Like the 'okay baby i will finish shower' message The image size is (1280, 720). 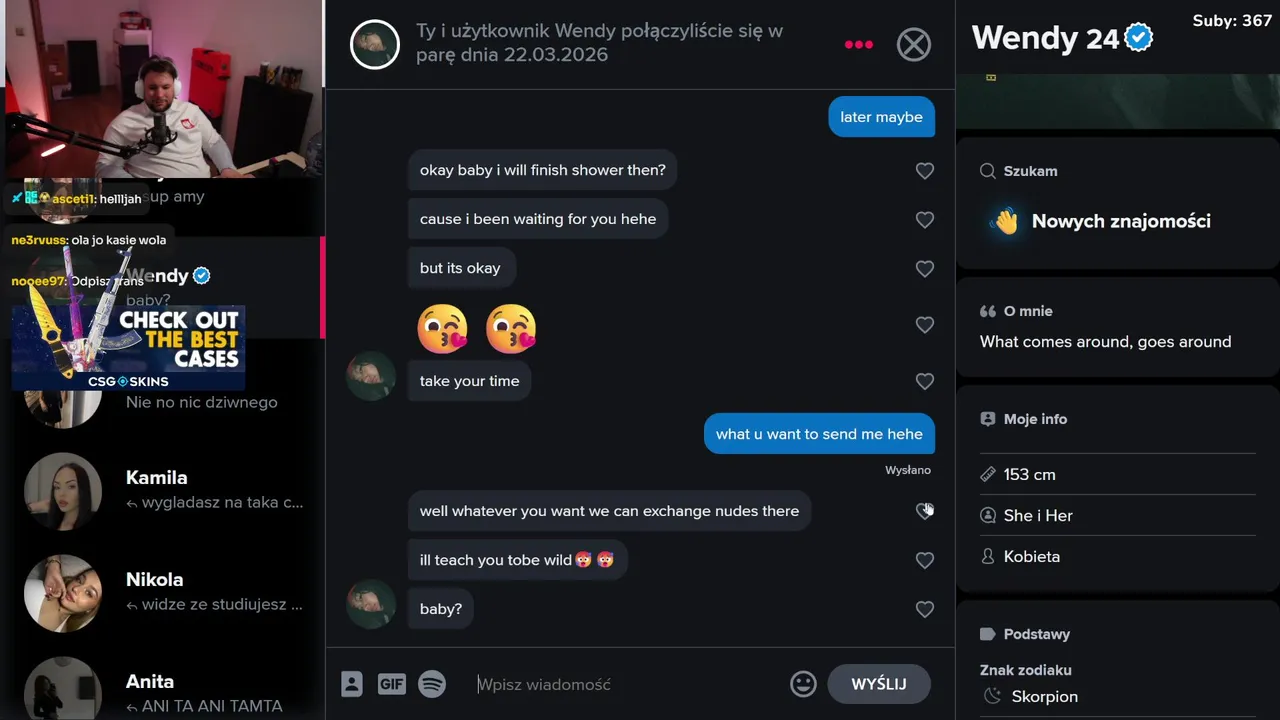tap(925, 171)
